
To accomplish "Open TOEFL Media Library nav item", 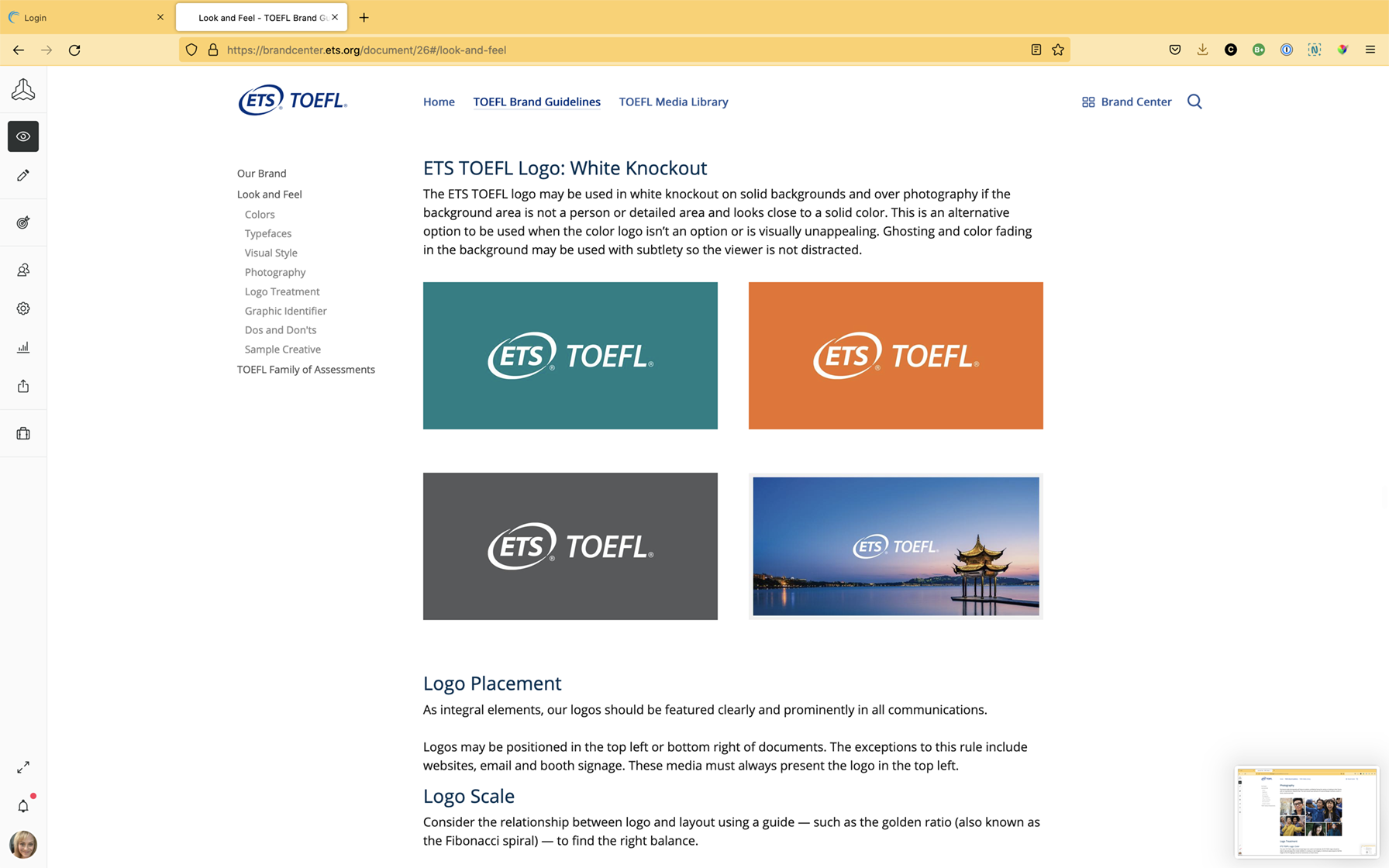I will 674,102.
